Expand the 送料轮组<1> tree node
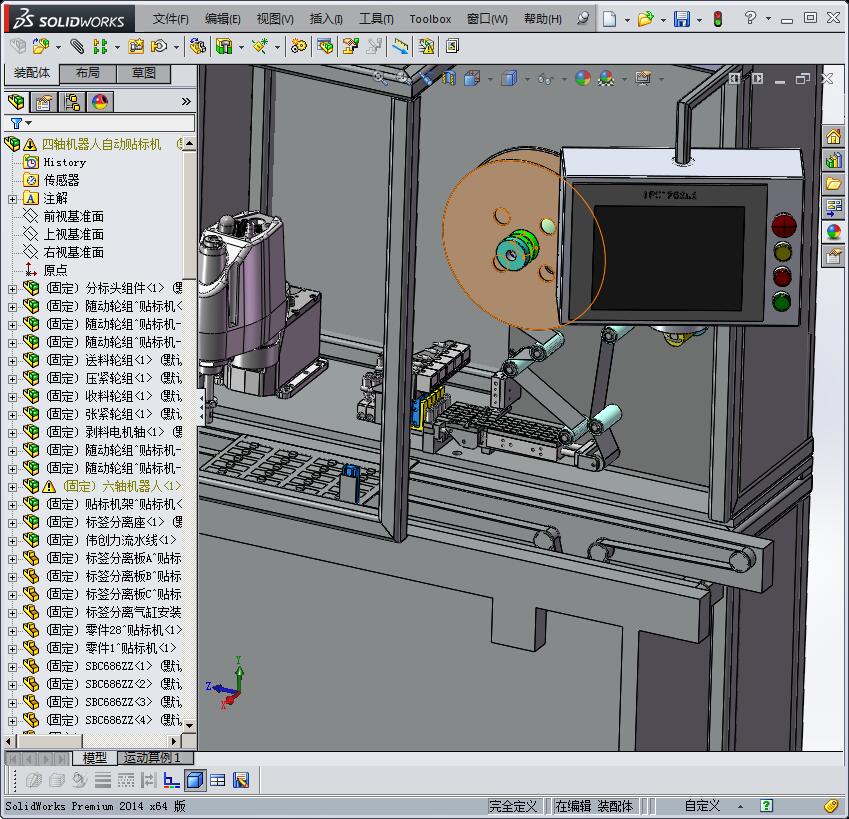Viewport: 849px width, 819px height. 12,361
